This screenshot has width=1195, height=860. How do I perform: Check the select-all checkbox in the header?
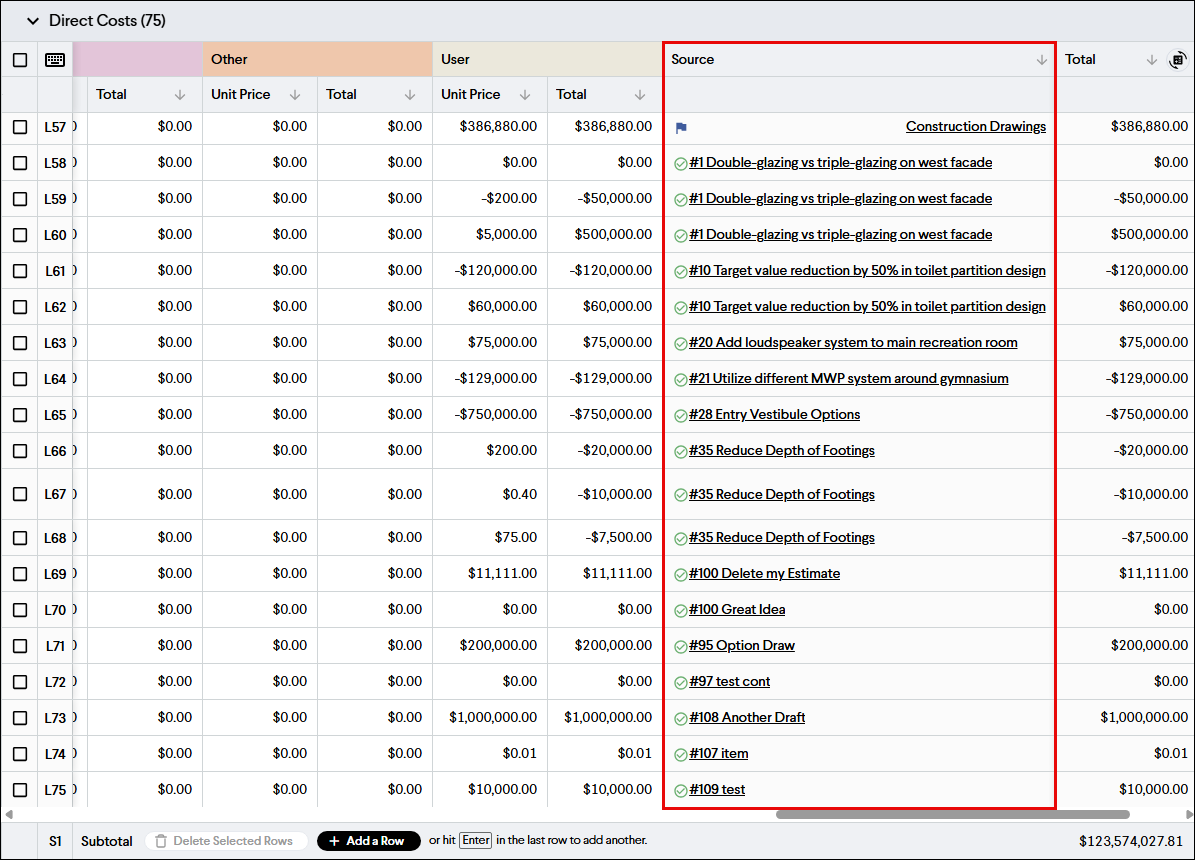click(19, 59)
